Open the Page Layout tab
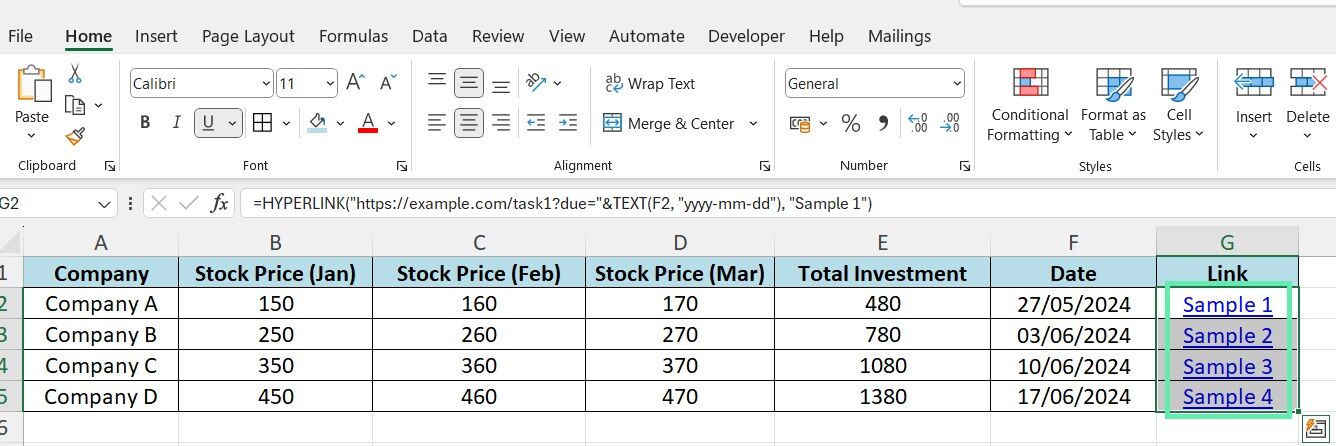Screen dimensions: 1336x446 pos(248,36)
